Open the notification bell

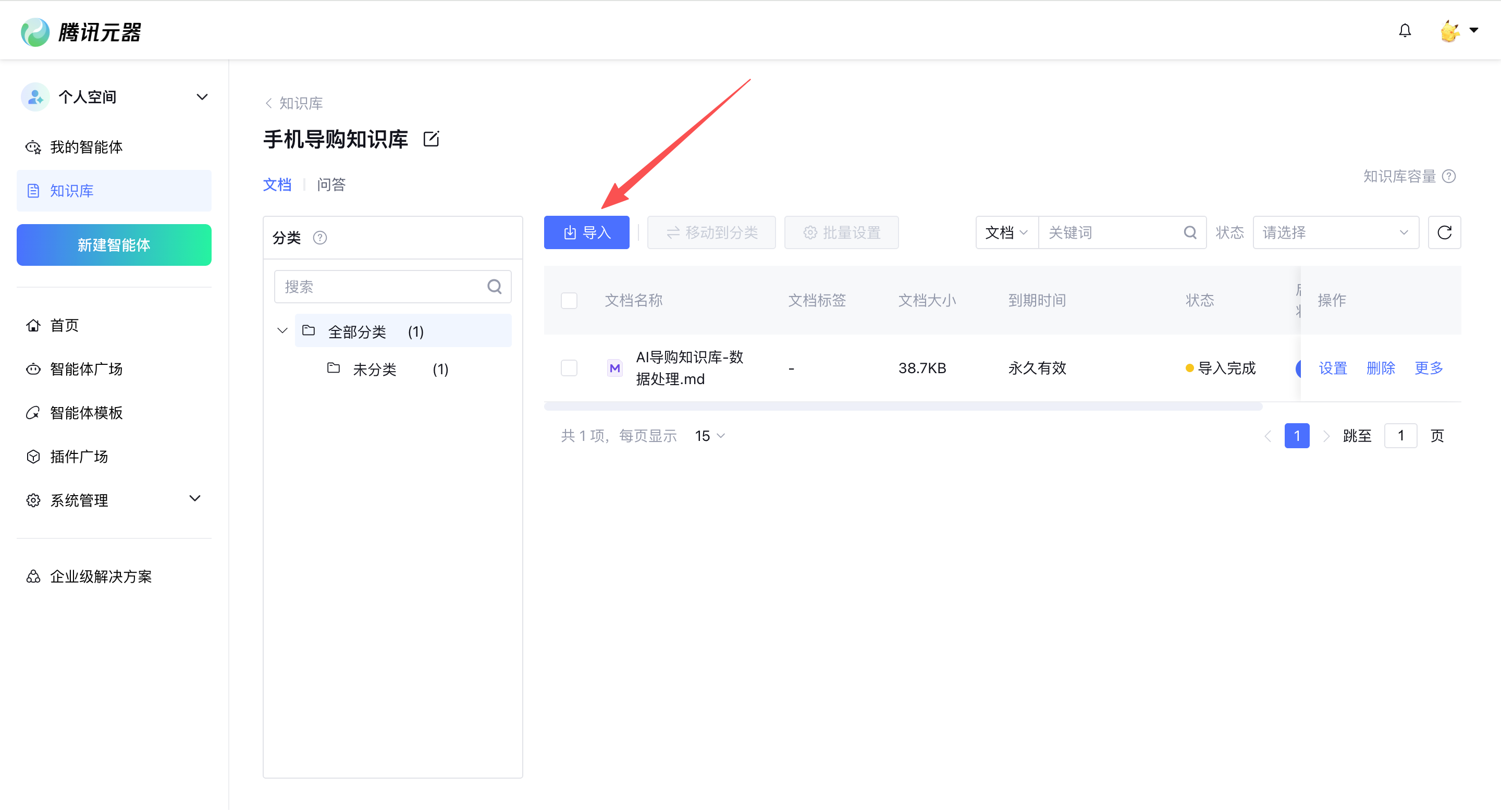1405,30
